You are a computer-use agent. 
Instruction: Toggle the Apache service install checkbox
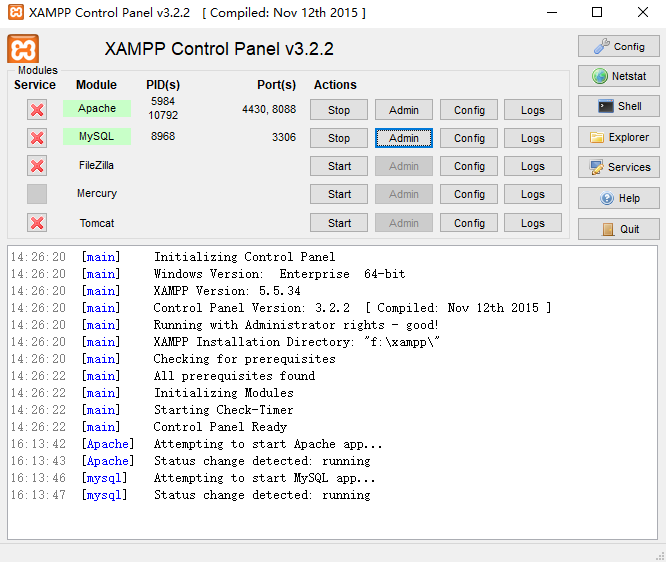pos(37,110)
